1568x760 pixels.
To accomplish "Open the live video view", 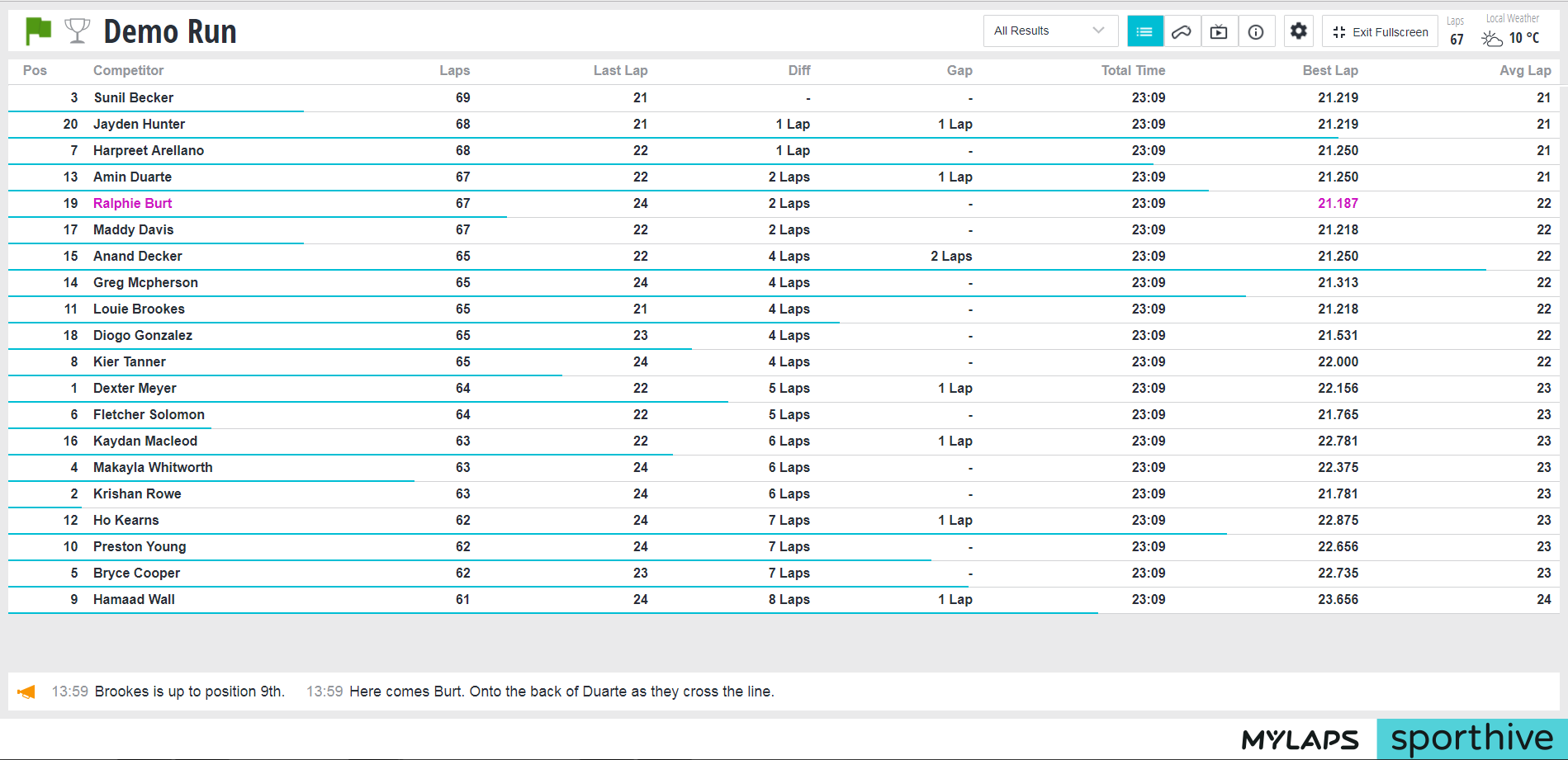I will [x=1219, y=32].
